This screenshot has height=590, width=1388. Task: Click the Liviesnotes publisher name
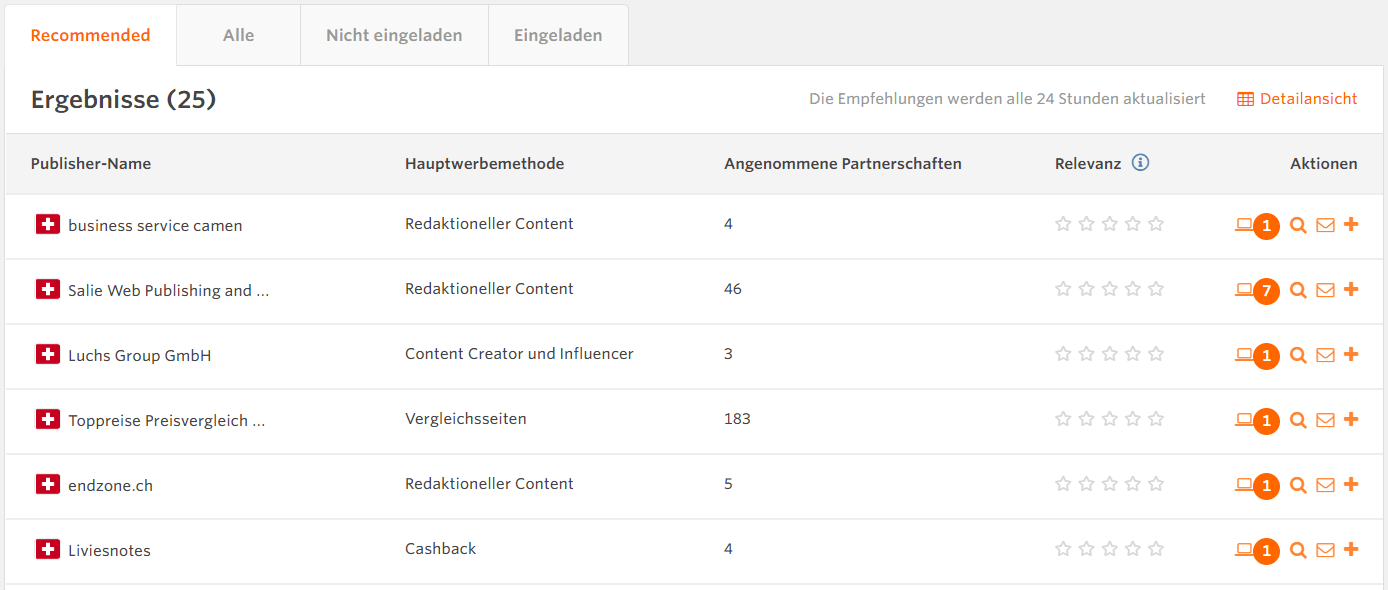point(109,551)
